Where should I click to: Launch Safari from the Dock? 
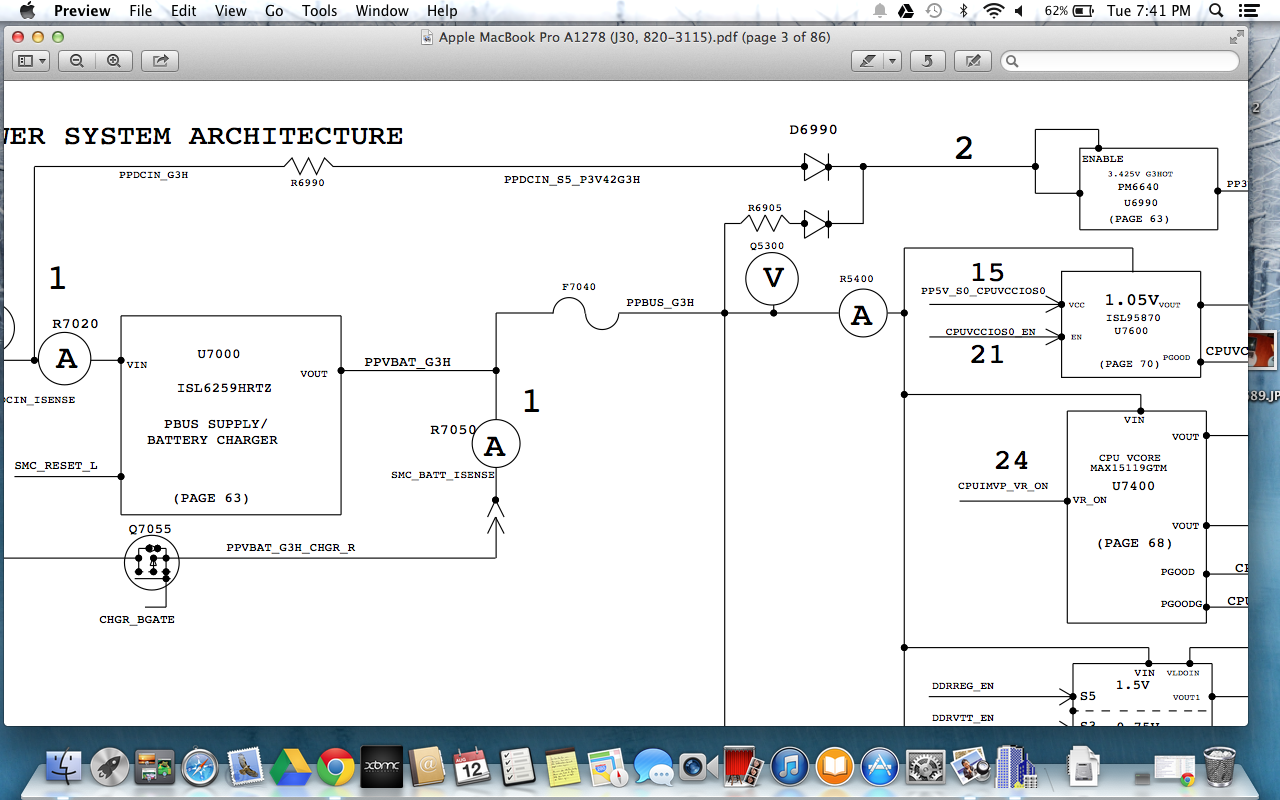(x=200, y=768)
